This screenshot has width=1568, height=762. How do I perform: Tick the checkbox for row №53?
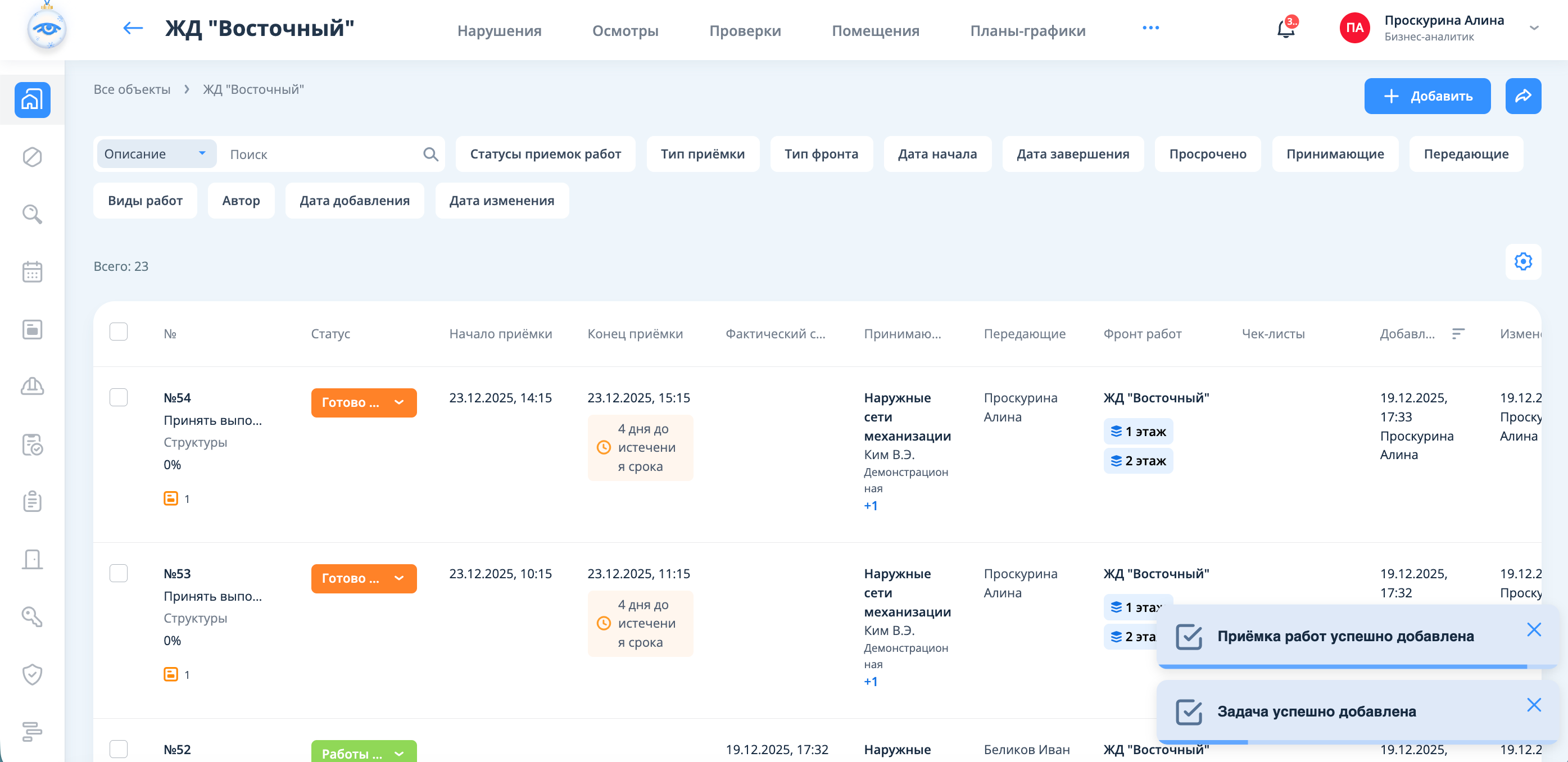coord(119,573)
